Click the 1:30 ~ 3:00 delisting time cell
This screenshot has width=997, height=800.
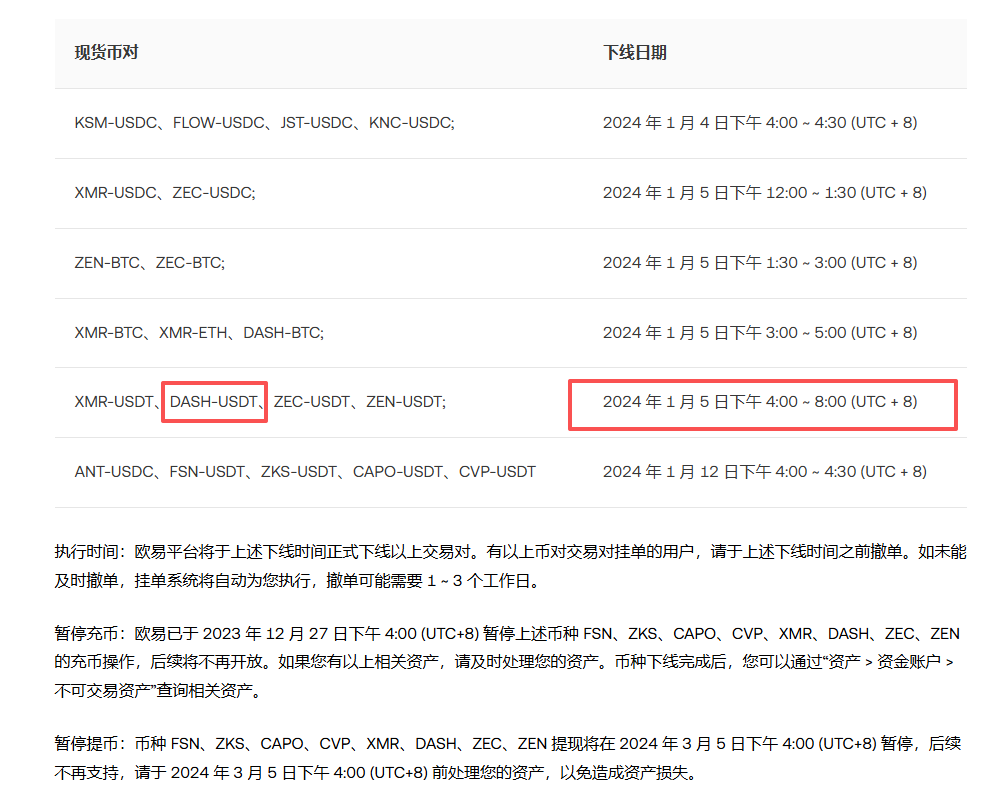point(759,263)
